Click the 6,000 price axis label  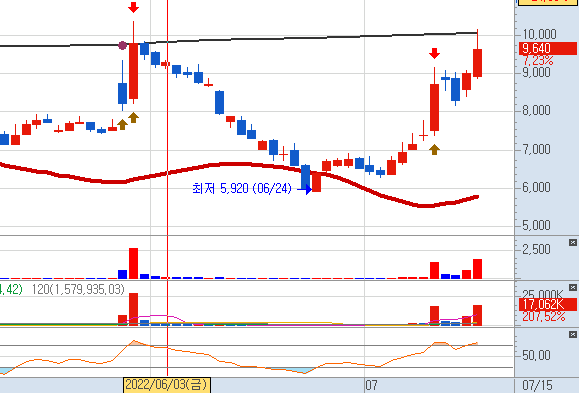point(536,187)
